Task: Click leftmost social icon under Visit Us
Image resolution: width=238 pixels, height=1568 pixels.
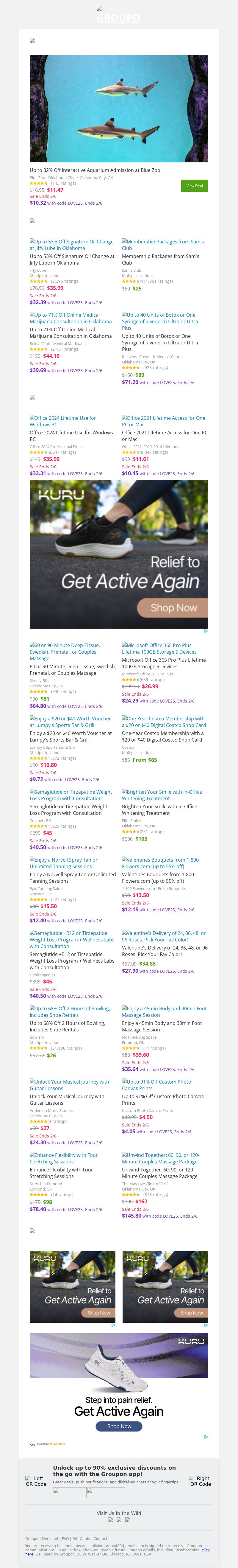Action: click(110, 1520)
